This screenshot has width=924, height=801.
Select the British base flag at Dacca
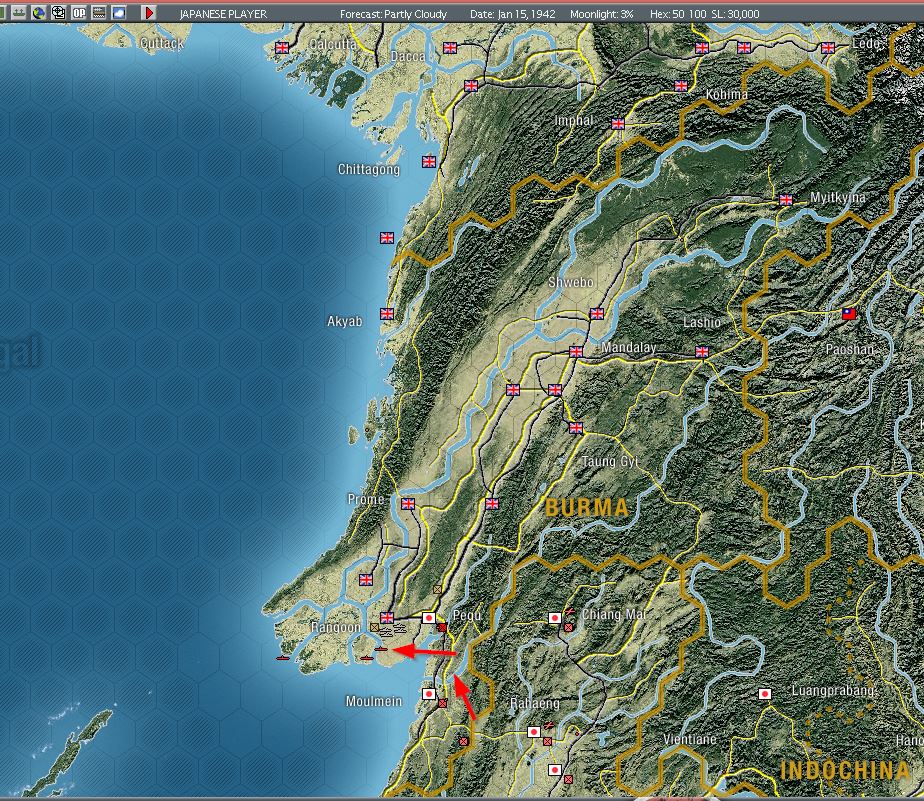click(x=450, y=48)
